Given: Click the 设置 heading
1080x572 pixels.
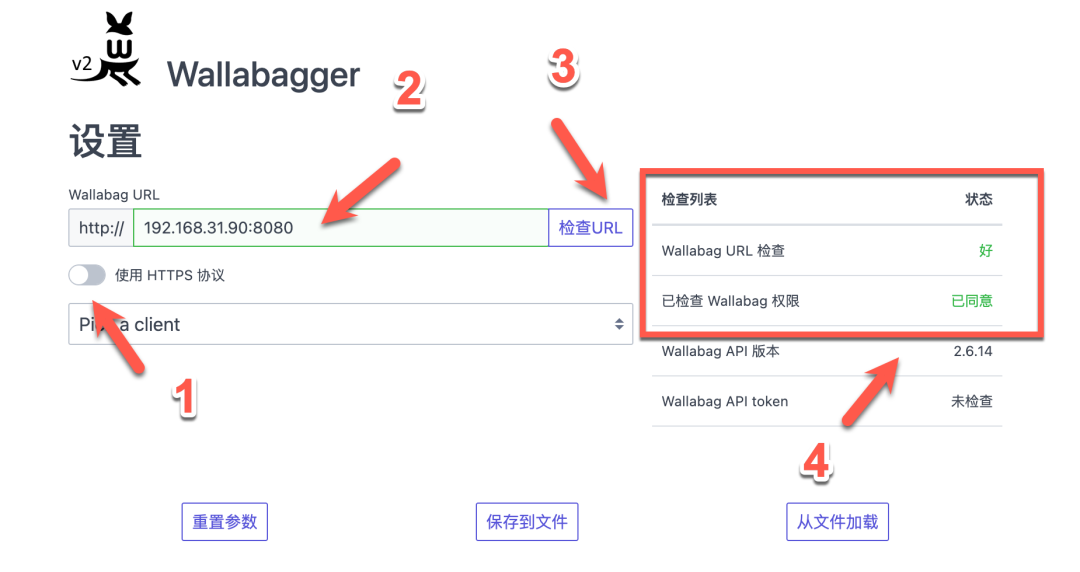Looking at the screenshot, I should [x=105, y=141].
